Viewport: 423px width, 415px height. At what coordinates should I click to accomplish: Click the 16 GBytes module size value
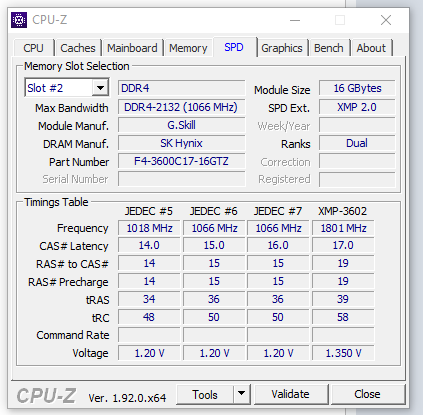click(357, 88)
